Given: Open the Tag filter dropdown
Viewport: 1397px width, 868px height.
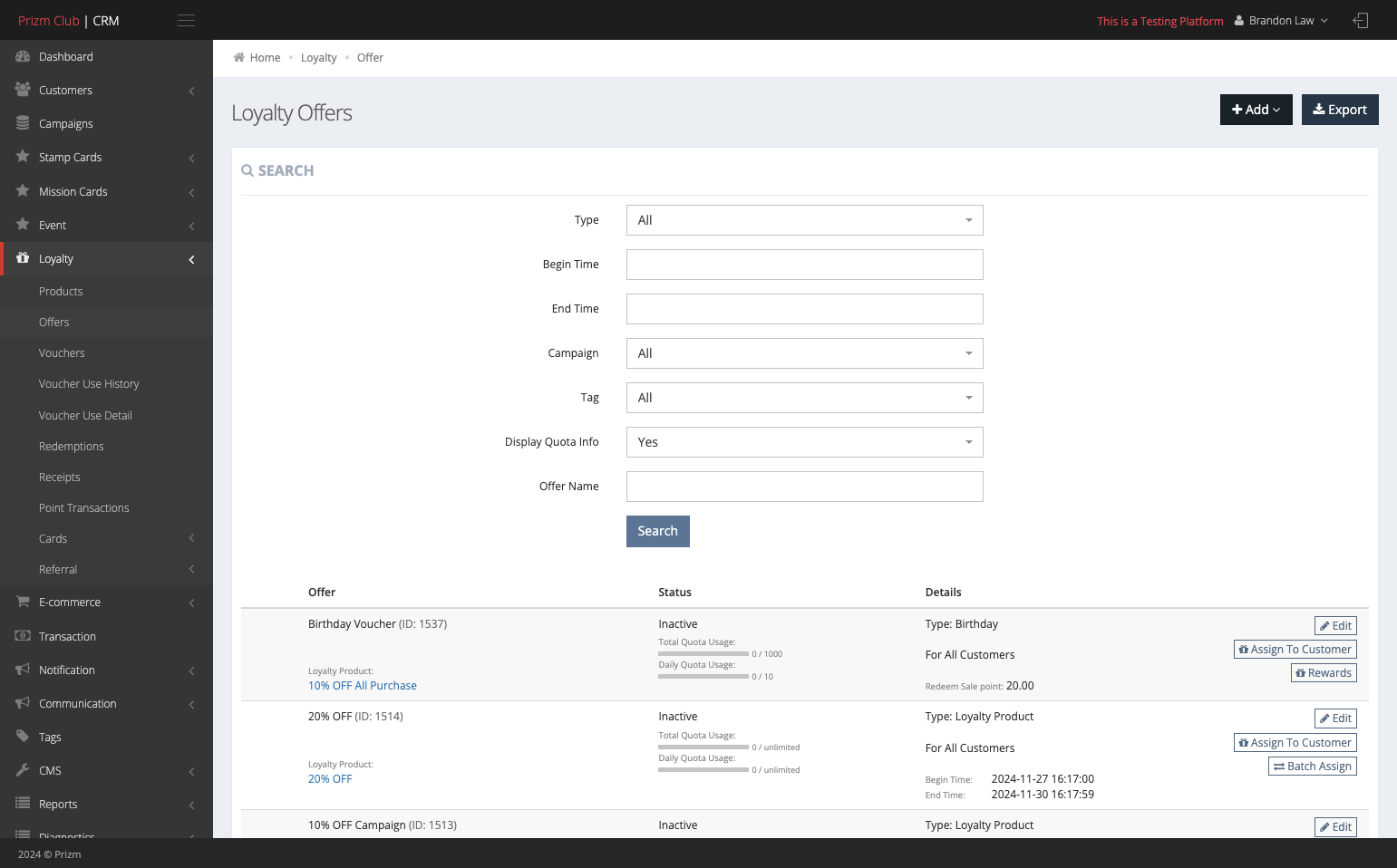Looking at the screenshot, I should (x=805, y=398).
